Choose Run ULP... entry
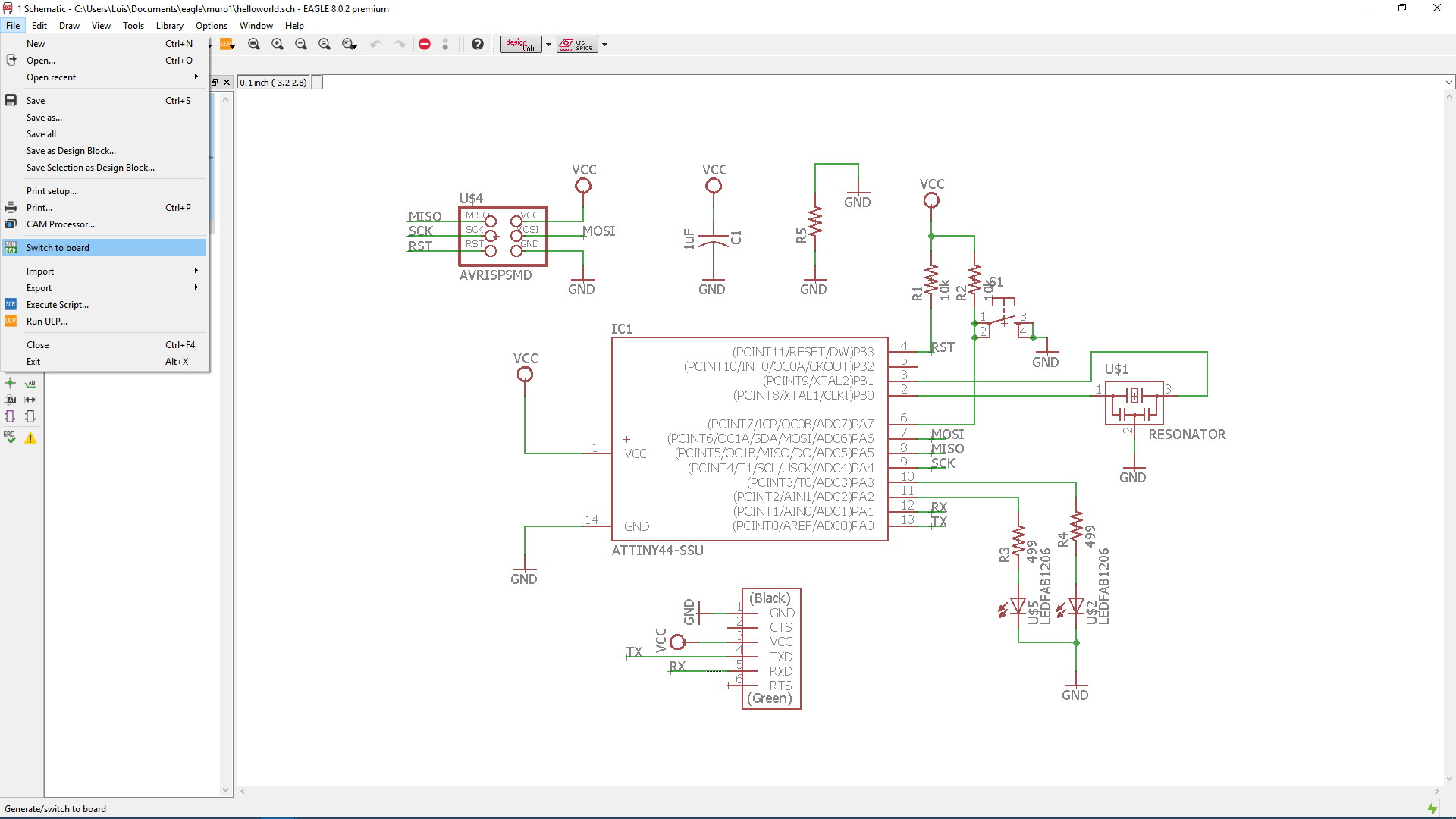 click(105, 321)
